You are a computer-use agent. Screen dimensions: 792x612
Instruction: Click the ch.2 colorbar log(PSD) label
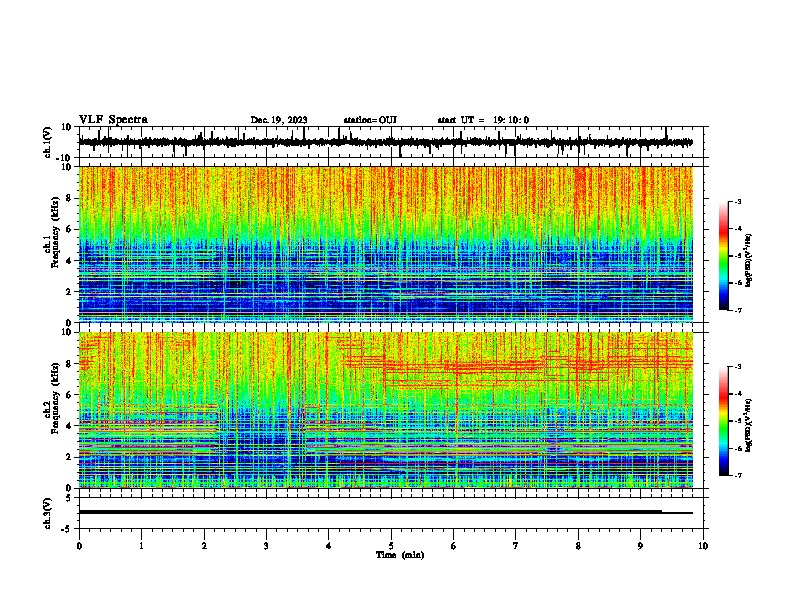(x=748, y=425)
